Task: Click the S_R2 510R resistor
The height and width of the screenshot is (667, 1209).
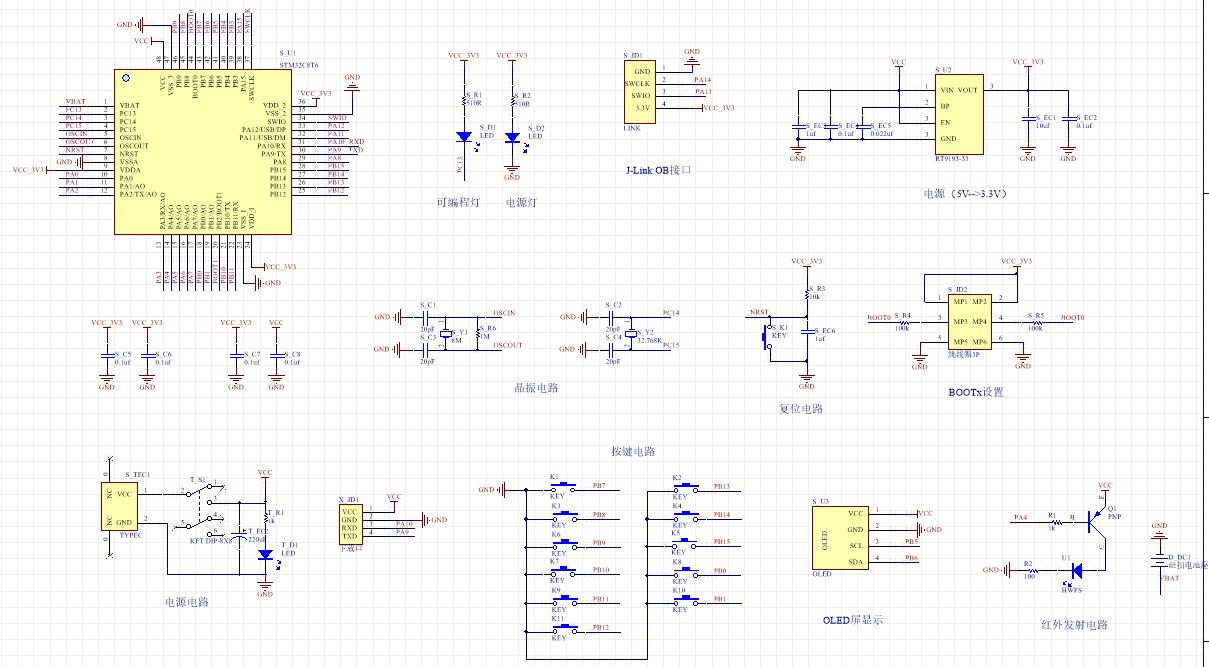Action: (513, 101)
